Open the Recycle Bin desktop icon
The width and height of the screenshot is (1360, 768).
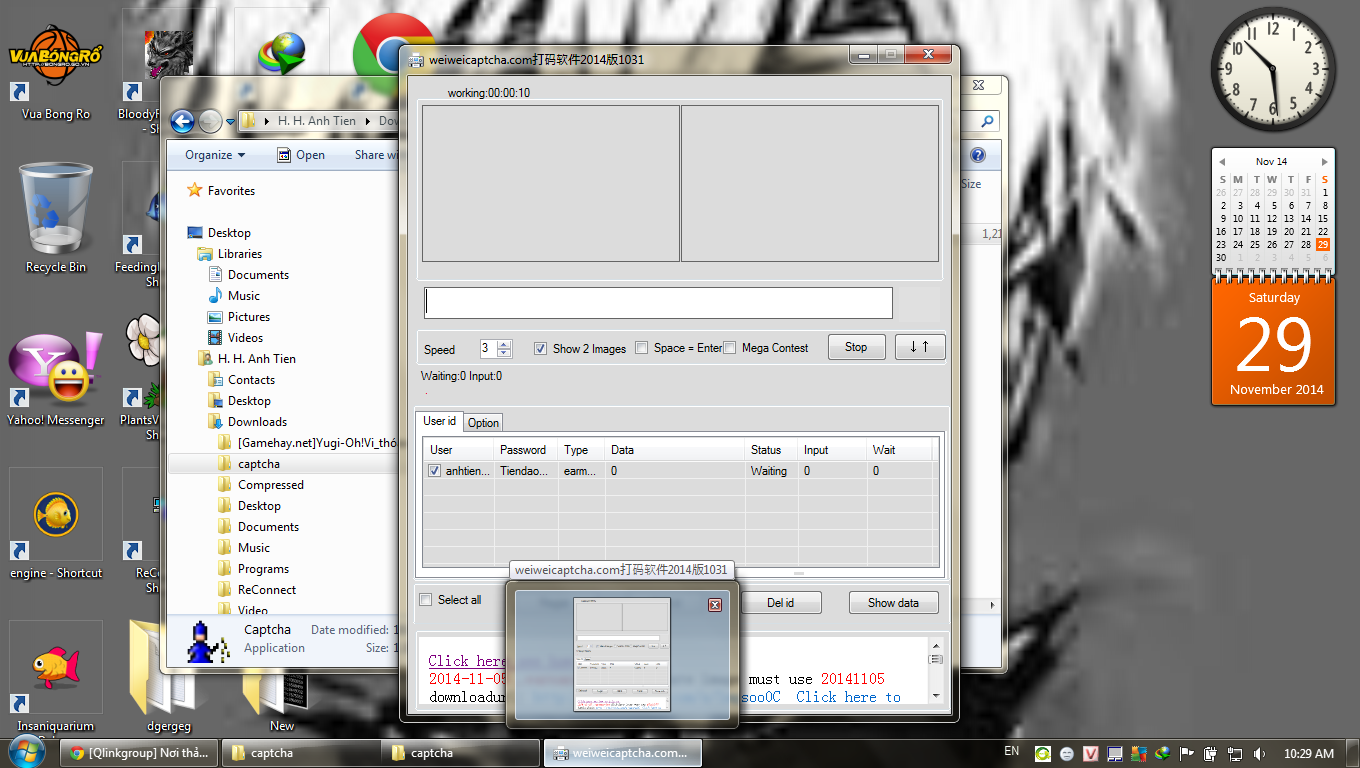pos(55,218)
